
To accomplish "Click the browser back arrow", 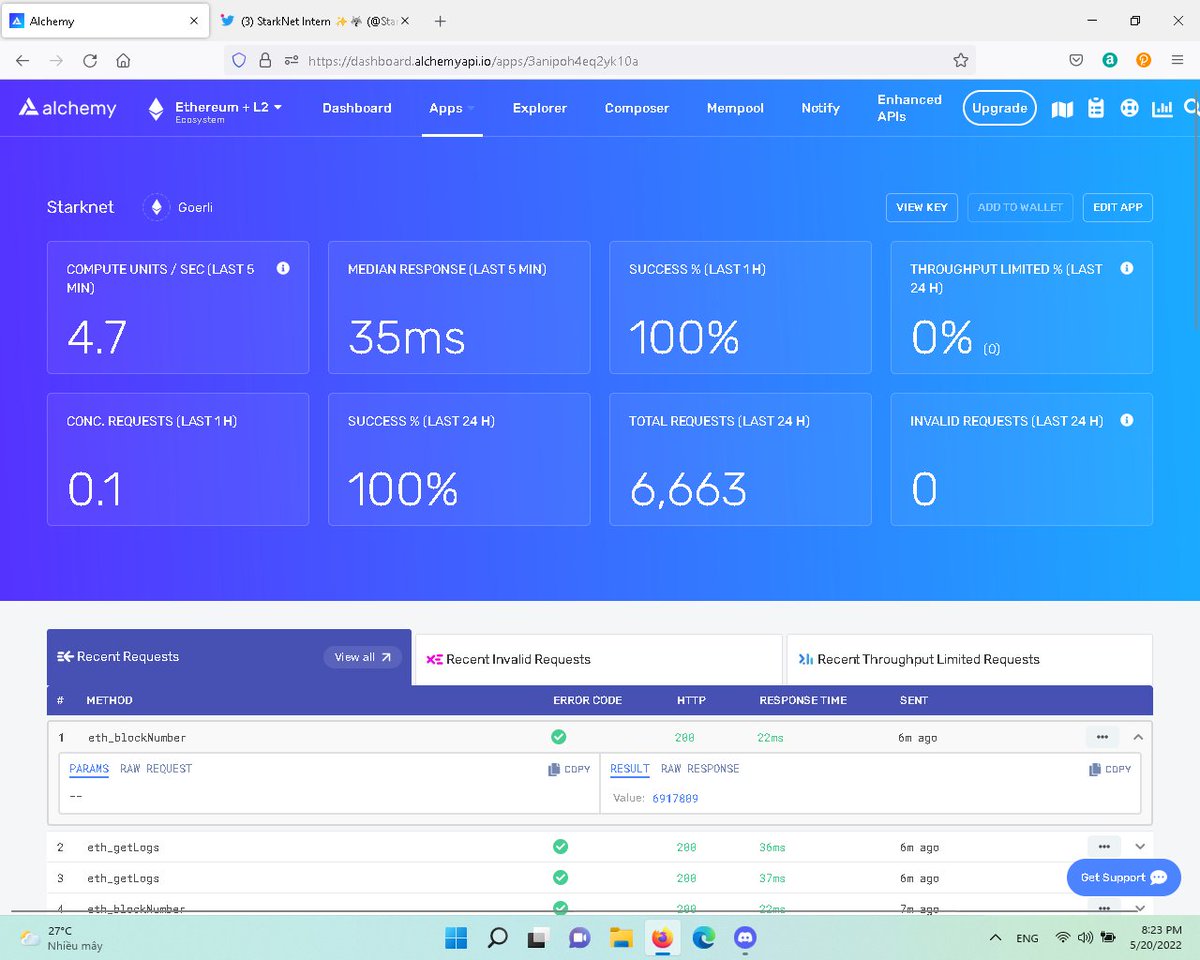I will (23, 60).
